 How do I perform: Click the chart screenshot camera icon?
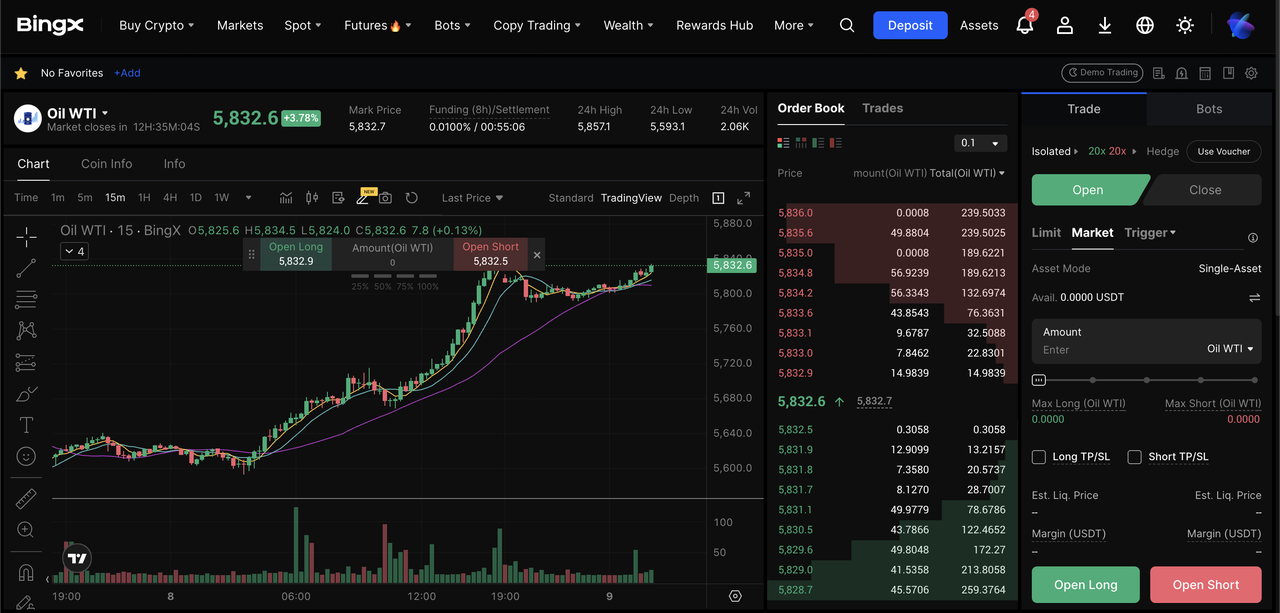pyautogui.click(x=385, y=198)
